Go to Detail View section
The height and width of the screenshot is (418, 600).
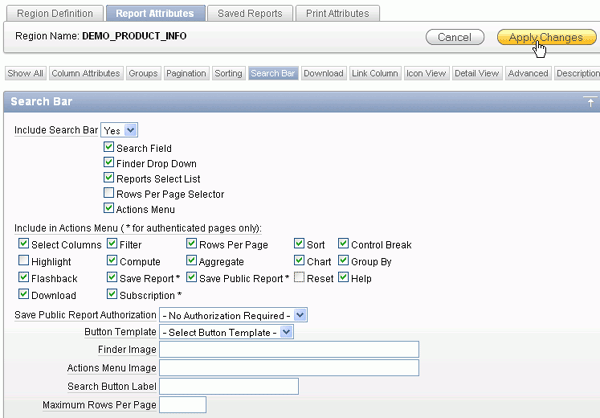(x=477, y=73)
